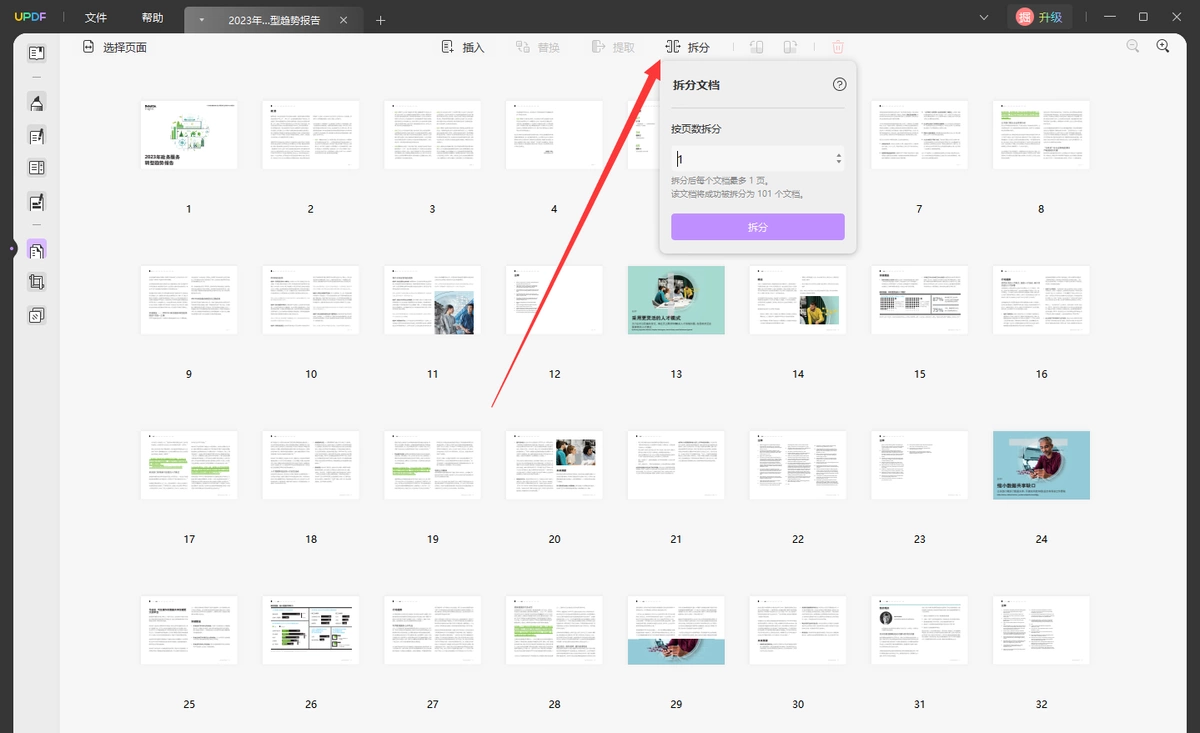1200x733 pixels.
Task: Click the 拆分 (Split) toolbar button
Action: [687, 47]
